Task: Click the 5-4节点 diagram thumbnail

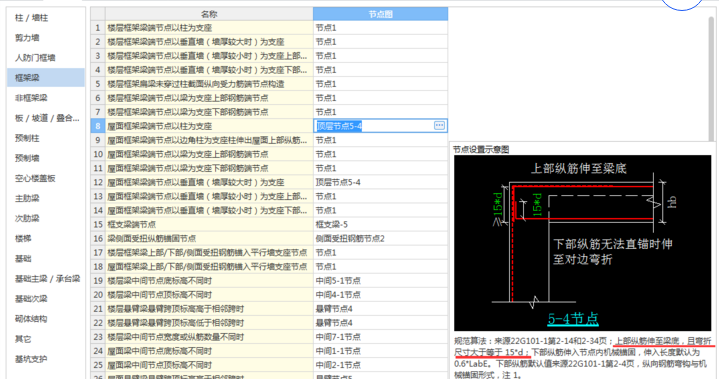Action: tap(582, 243)
